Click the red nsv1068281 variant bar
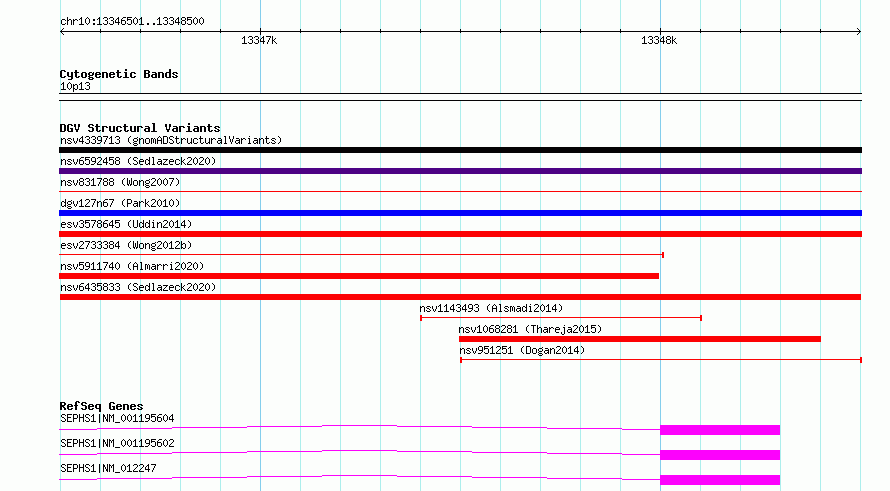Viewport: 890px width, 491px height. coord(640,339)
